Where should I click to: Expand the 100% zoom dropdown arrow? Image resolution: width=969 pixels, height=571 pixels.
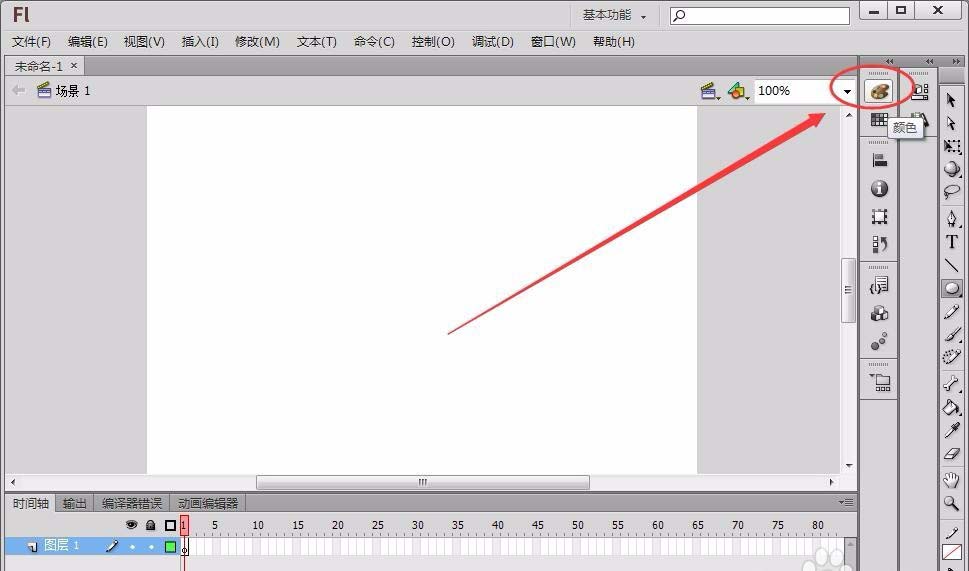pos(847,91)
